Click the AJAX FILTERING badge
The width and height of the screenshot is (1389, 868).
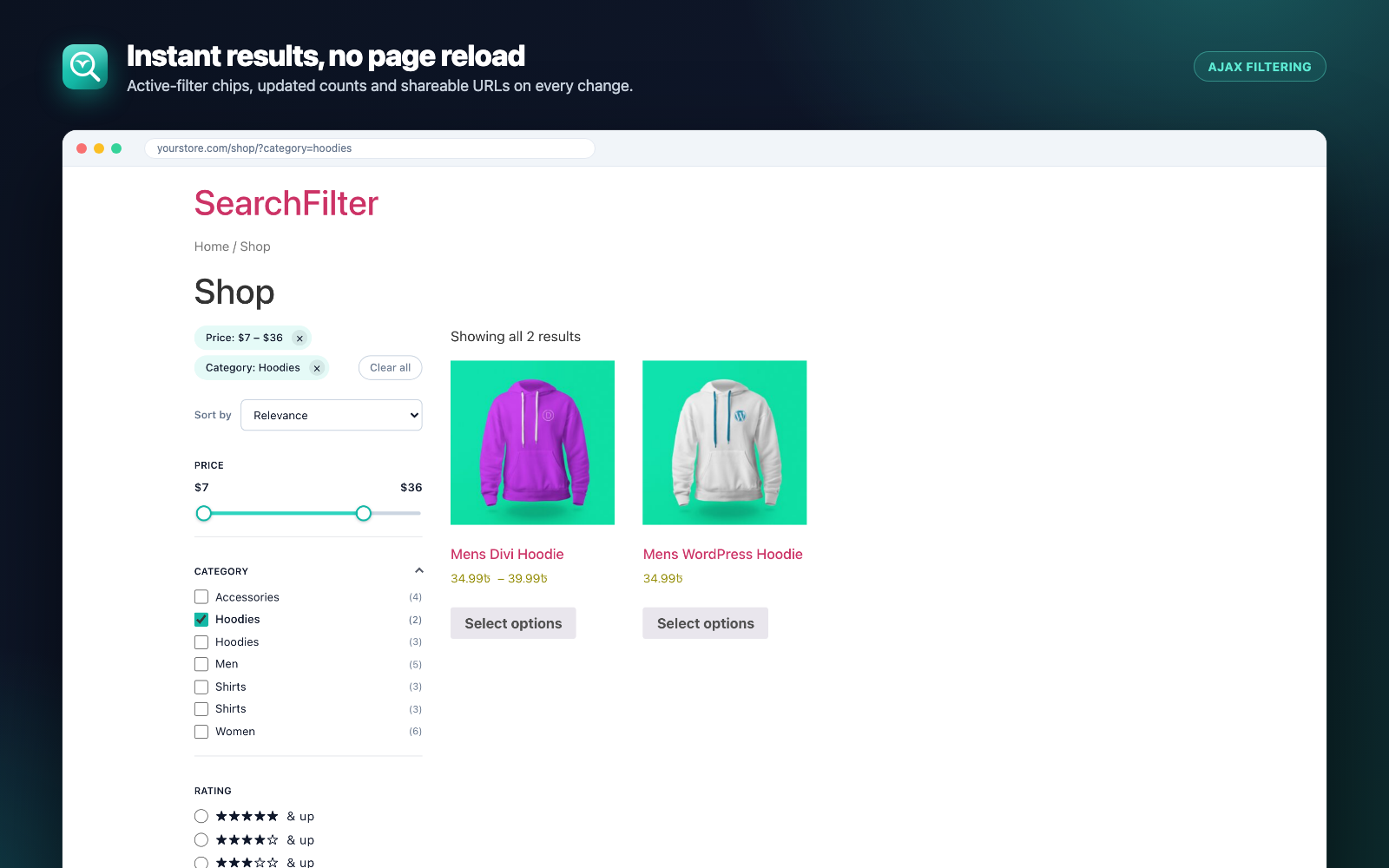coord(1260,67)
